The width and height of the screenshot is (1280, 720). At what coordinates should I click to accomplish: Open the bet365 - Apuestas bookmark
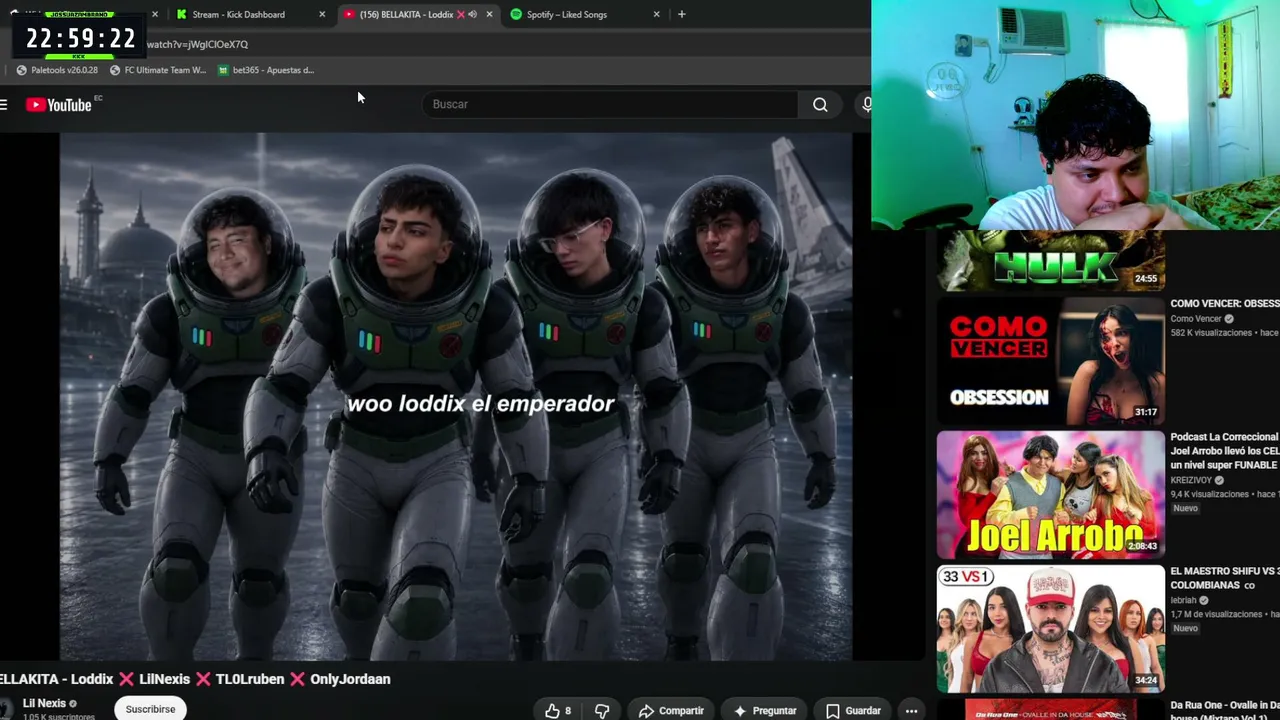(x=266, y=70)
